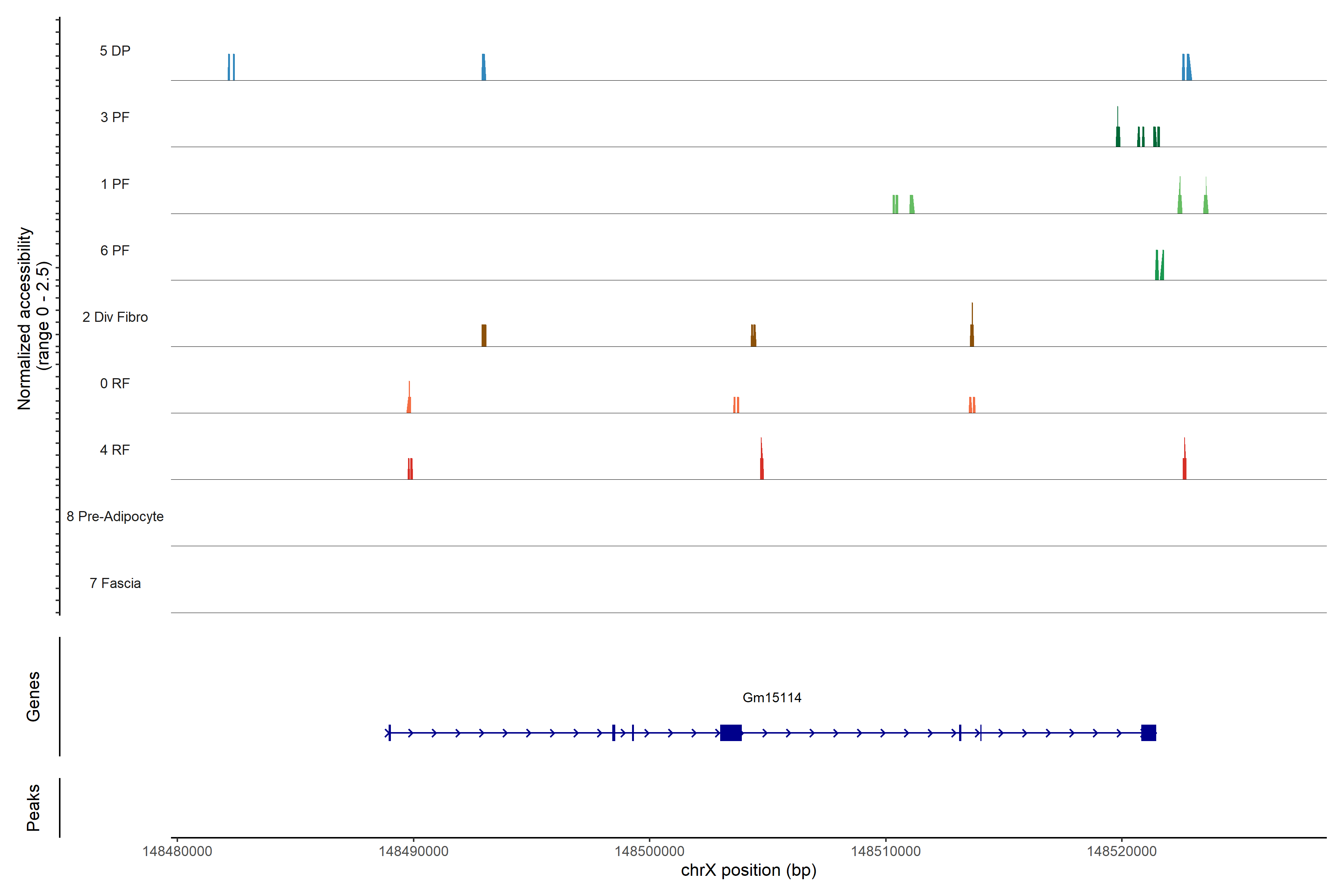
Task: Click the 0 RF track label
Action: pos(115,383)
